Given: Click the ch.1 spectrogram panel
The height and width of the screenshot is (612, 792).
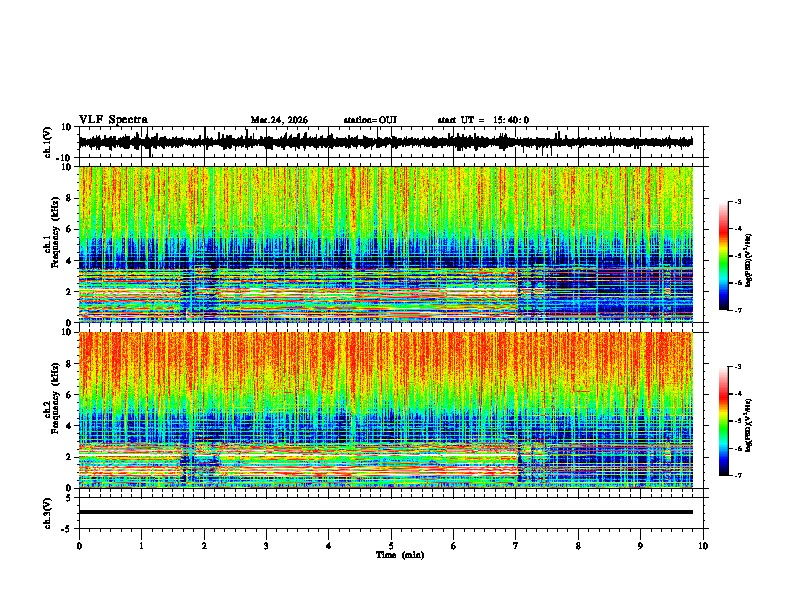Looking at the screenshot, I should coord(385,244).
